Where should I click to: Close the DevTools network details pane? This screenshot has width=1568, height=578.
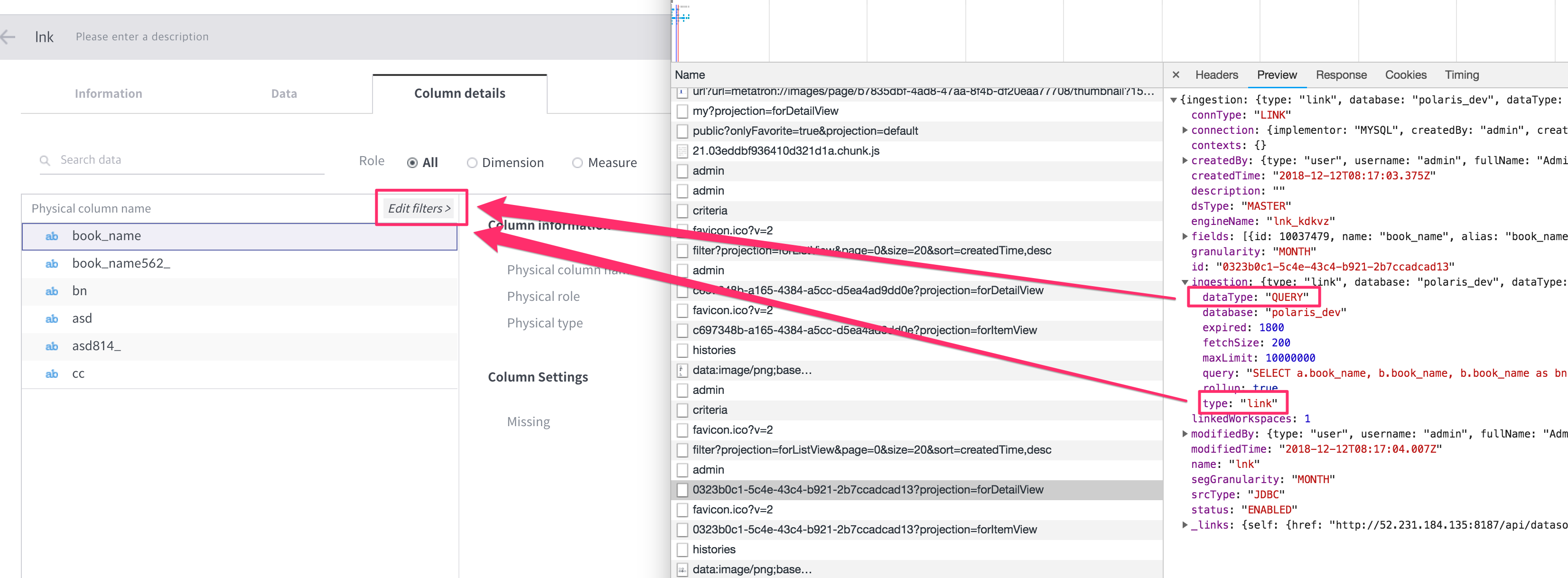1176,74
